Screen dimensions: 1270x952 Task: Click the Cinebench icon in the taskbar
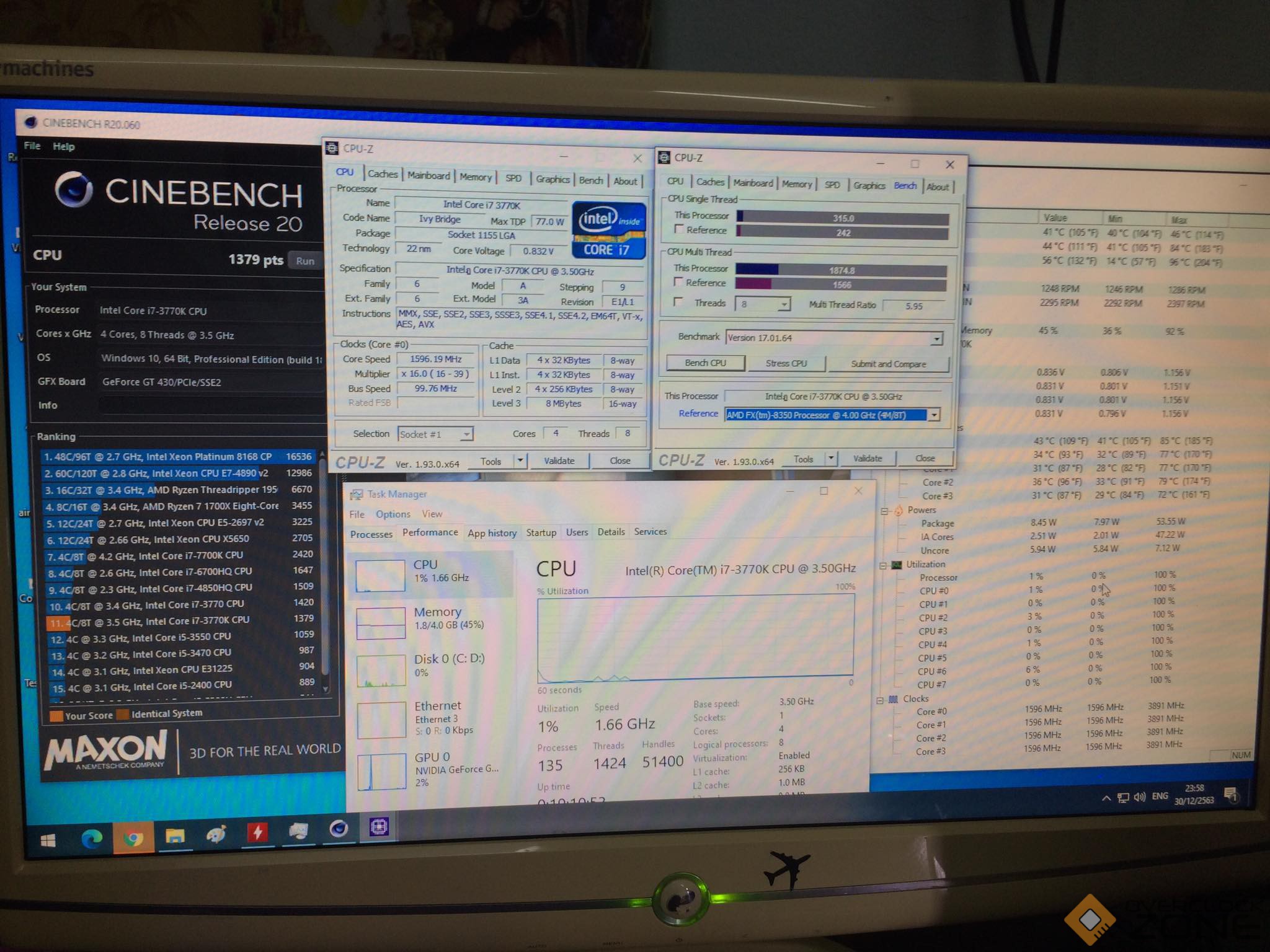click(339, 829)
